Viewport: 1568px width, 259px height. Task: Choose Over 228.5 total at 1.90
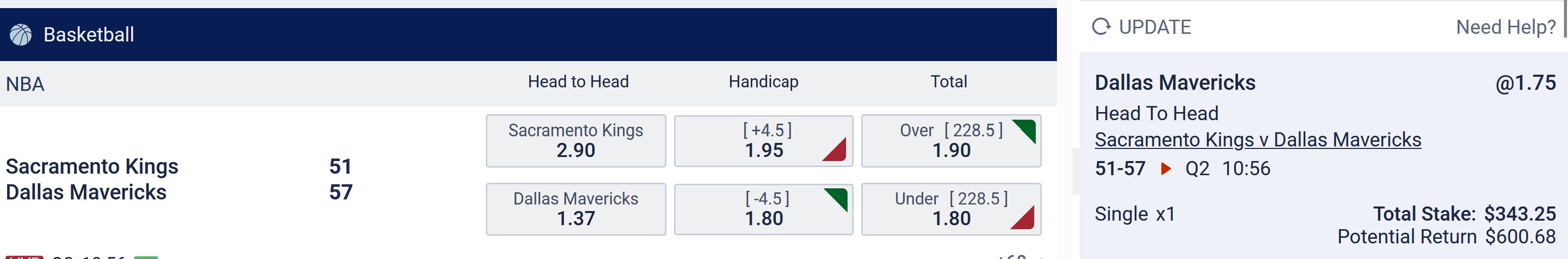[x=951, y=141]
